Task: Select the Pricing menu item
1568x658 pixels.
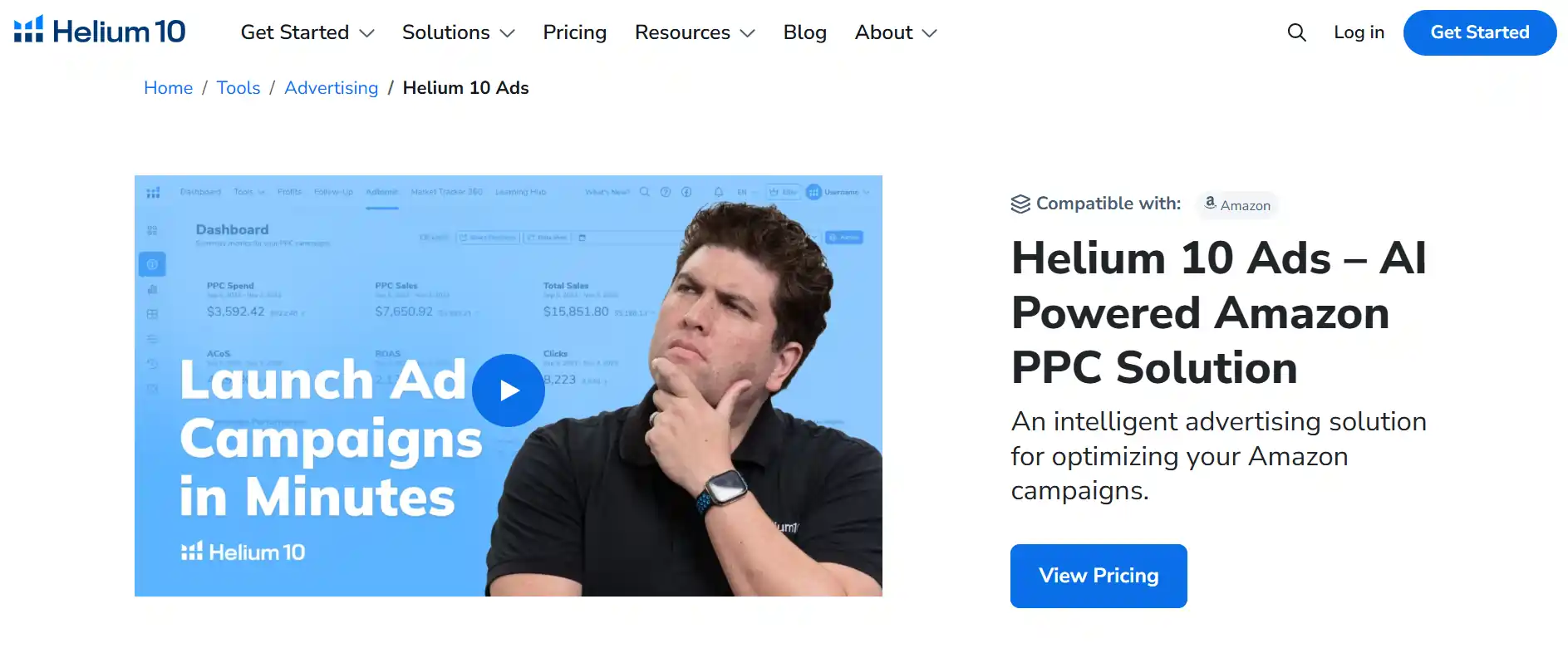Action: 574,32
